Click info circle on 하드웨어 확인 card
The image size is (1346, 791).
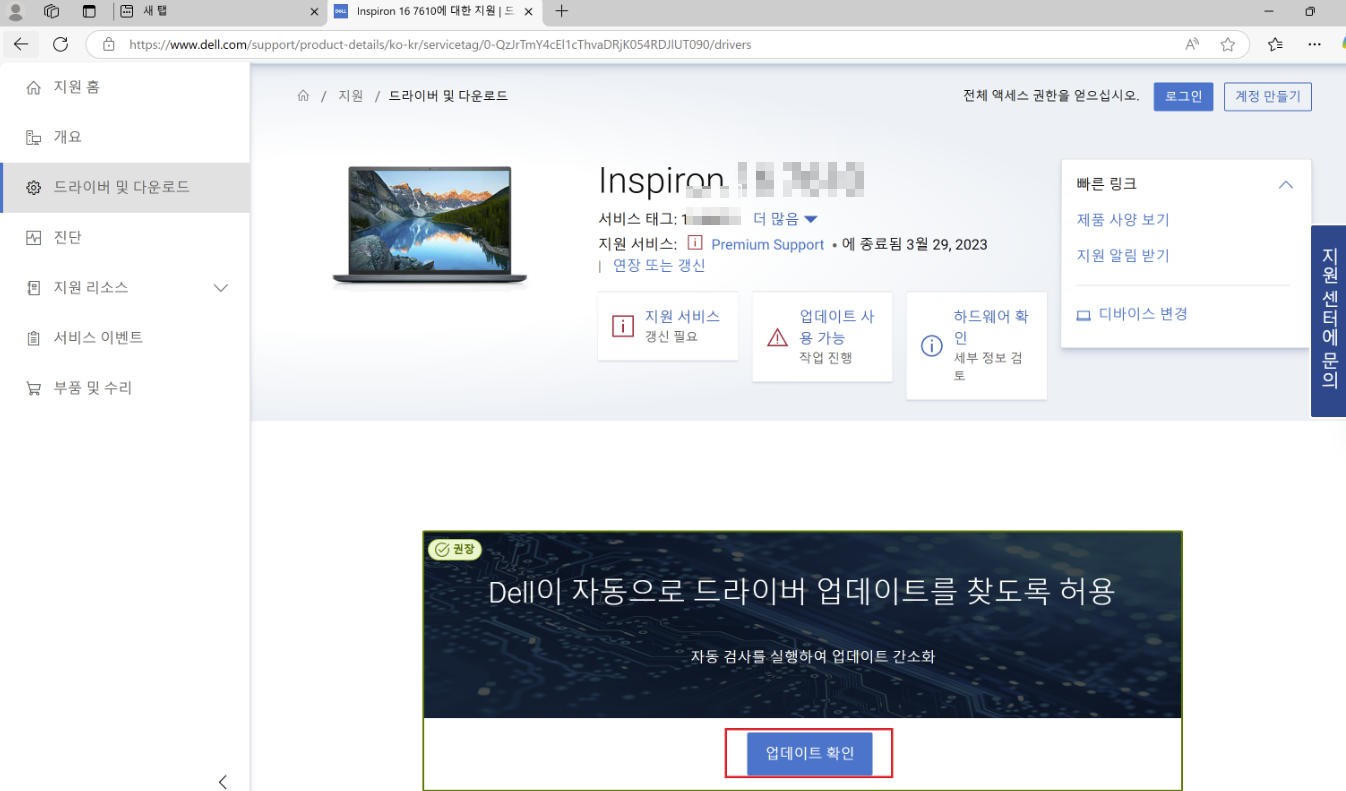pyautogui.click(x=931, y=346)
